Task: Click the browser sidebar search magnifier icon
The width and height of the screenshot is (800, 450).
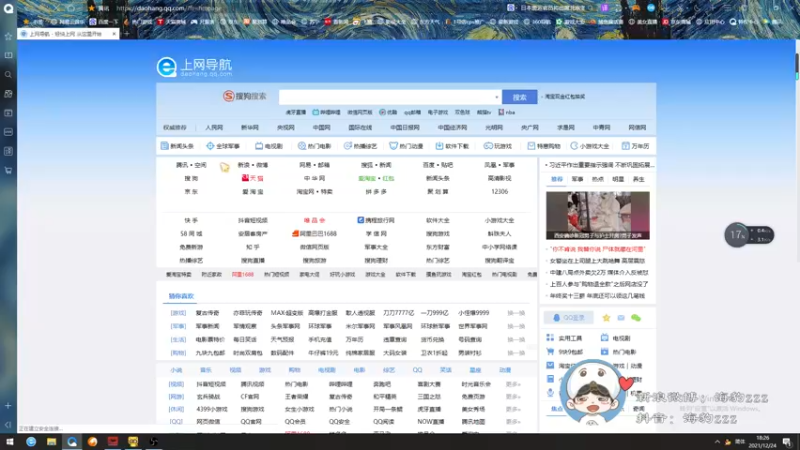Action: pyautogui.click(x=8, y=74)
